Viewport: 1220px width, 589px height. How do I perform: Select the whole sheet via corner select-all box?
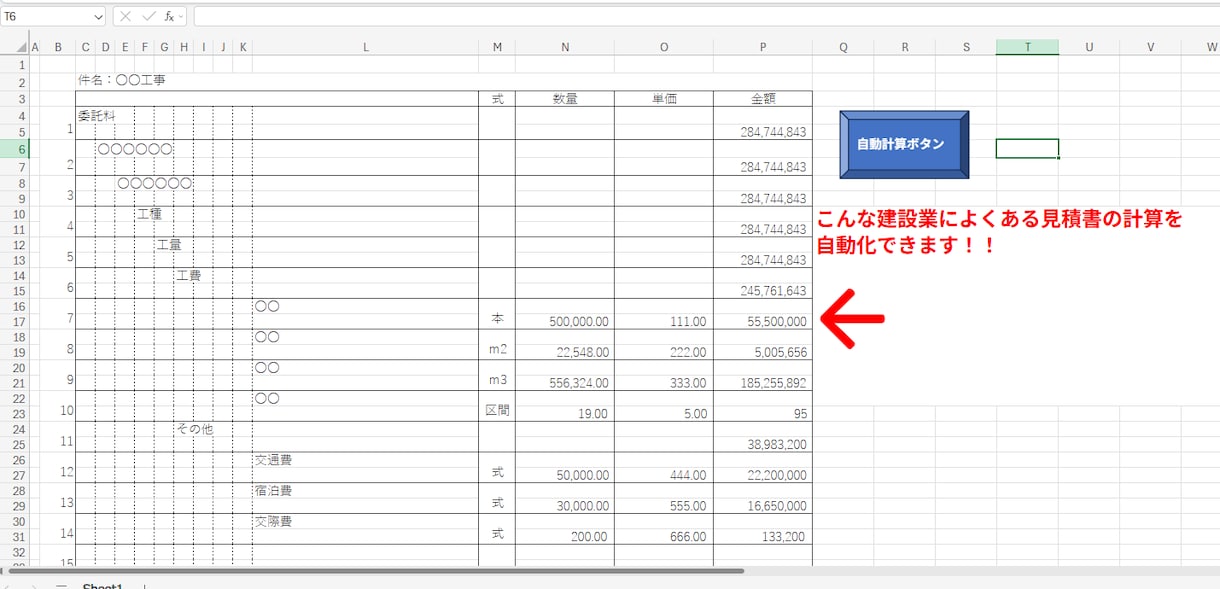(x=14, y=47)
